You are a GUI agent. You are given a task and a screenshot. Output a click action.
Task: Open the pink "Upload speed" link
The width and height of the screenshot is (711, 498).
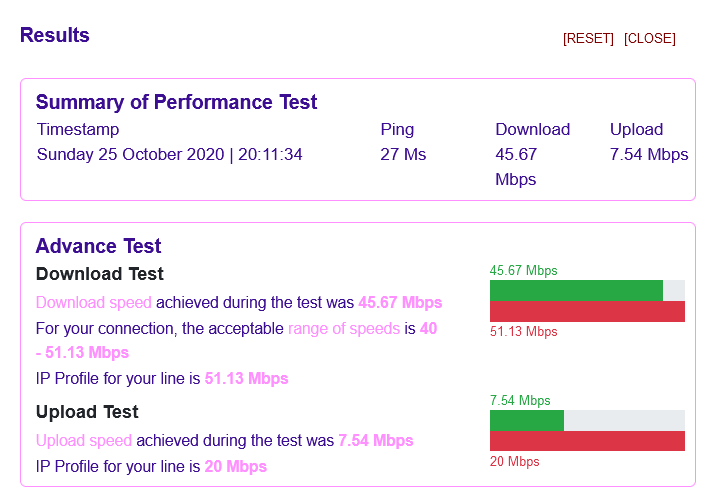[x=84, y=440]
